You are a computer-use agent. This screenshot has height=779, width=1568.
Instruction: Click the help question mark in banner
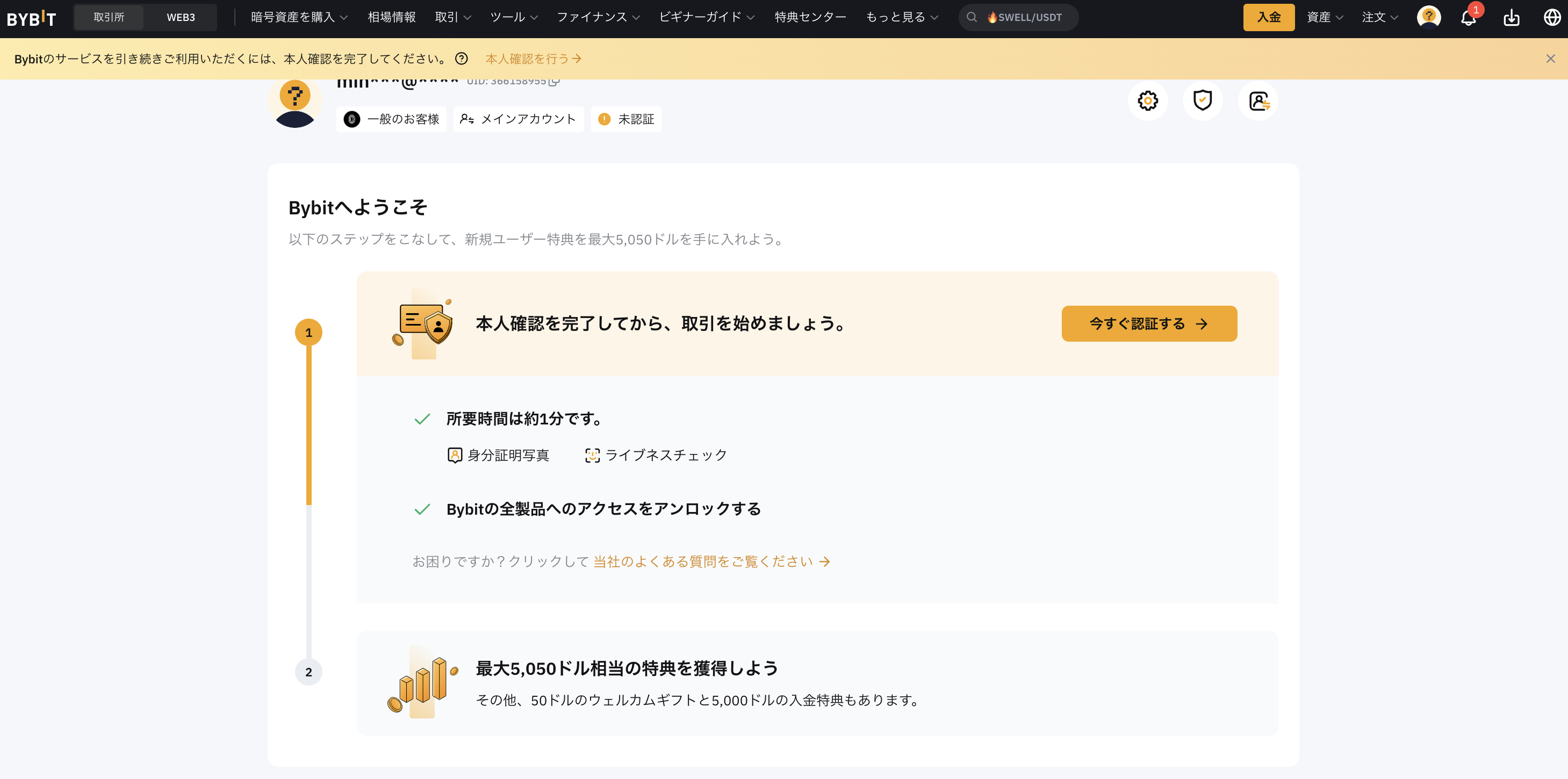(462, 59)
